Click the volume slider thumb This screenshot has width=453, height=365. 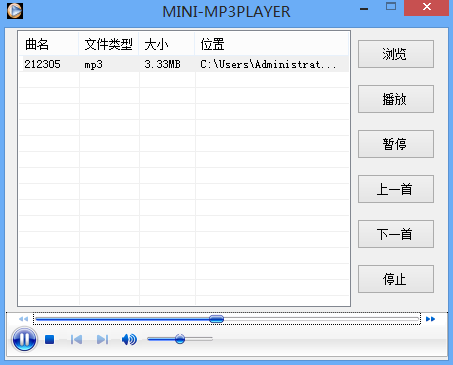click(x=180, y=339)
